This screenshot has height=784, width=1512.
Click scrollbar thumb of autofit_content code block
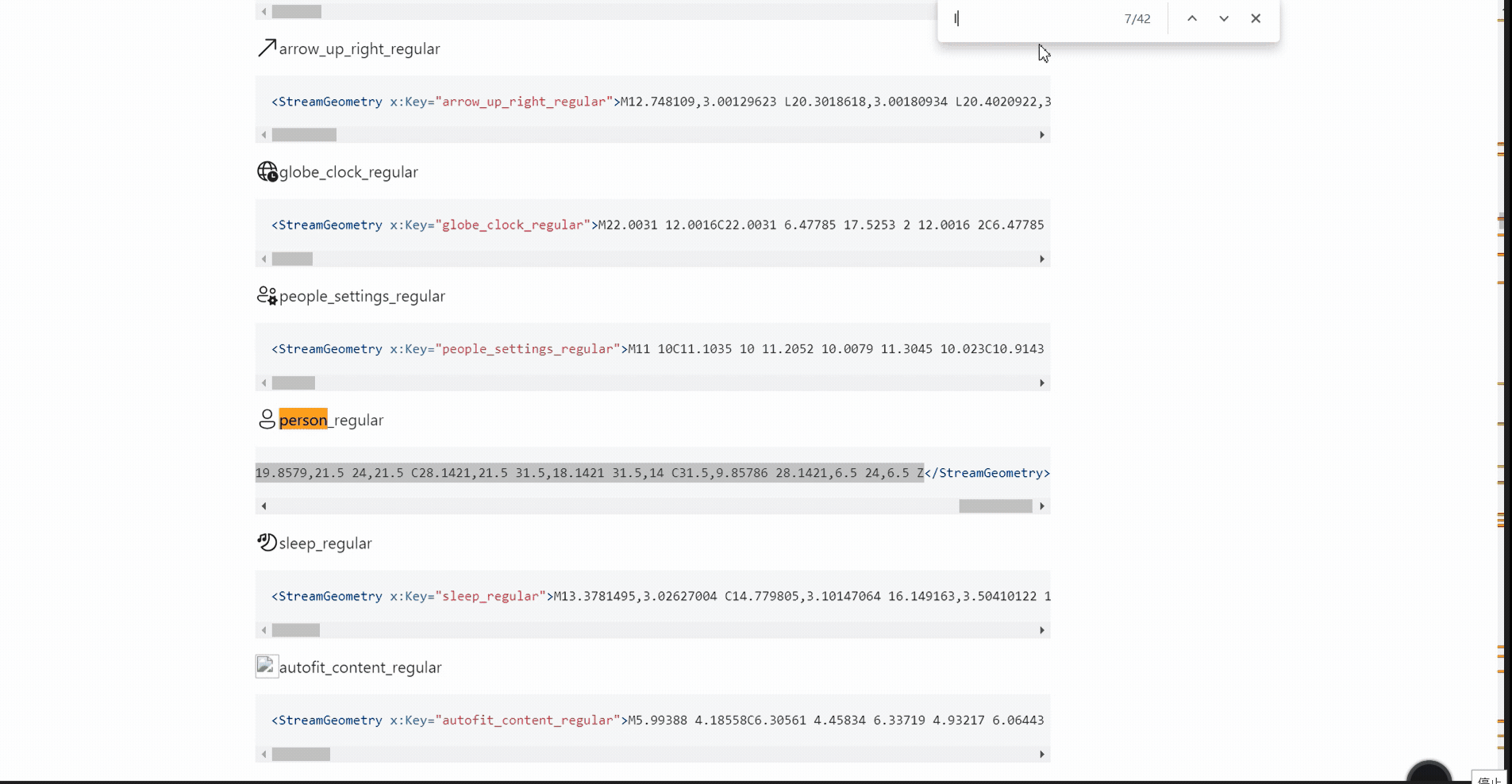point(301,755)
